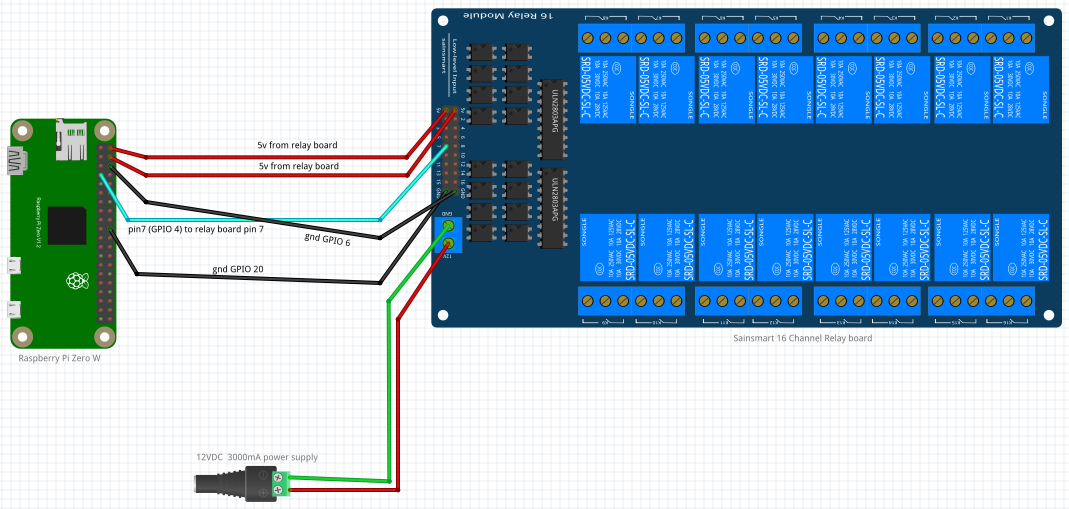Click the 'Sainsmart 16 Channel Relay board' caption

point(802,338)
